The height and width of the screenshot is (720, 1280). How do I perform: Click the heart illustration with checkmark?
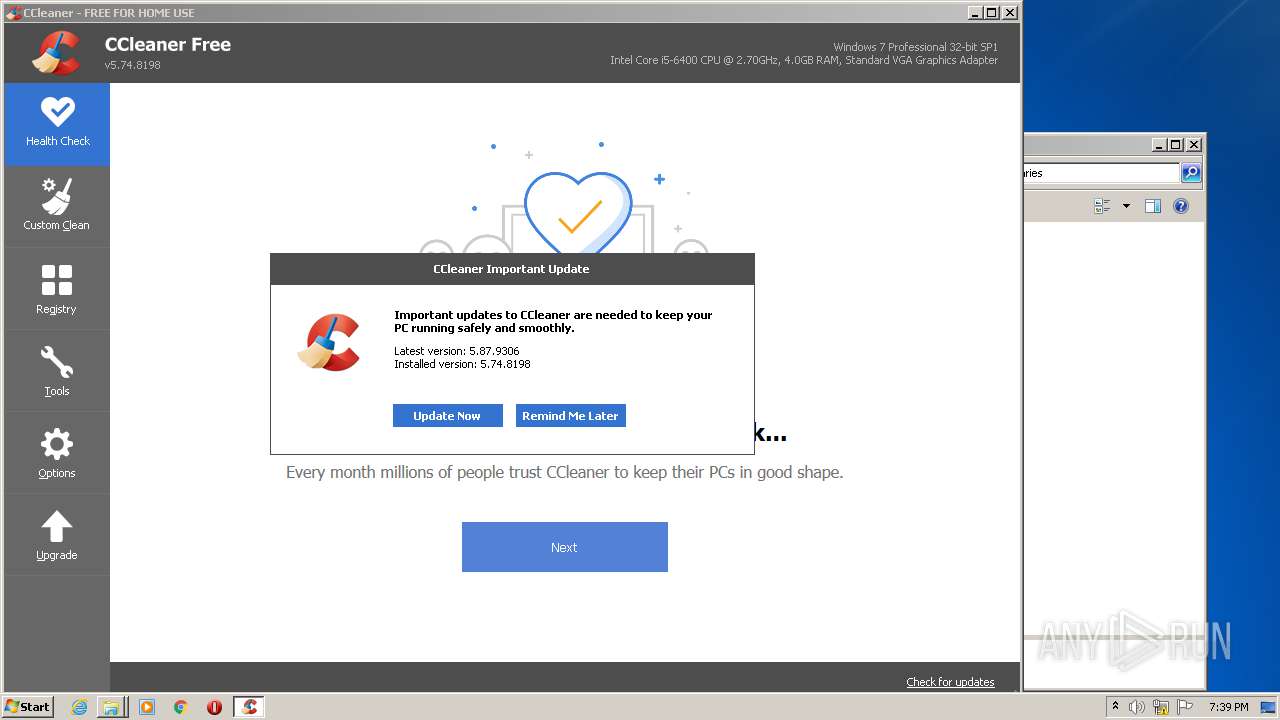578,213
